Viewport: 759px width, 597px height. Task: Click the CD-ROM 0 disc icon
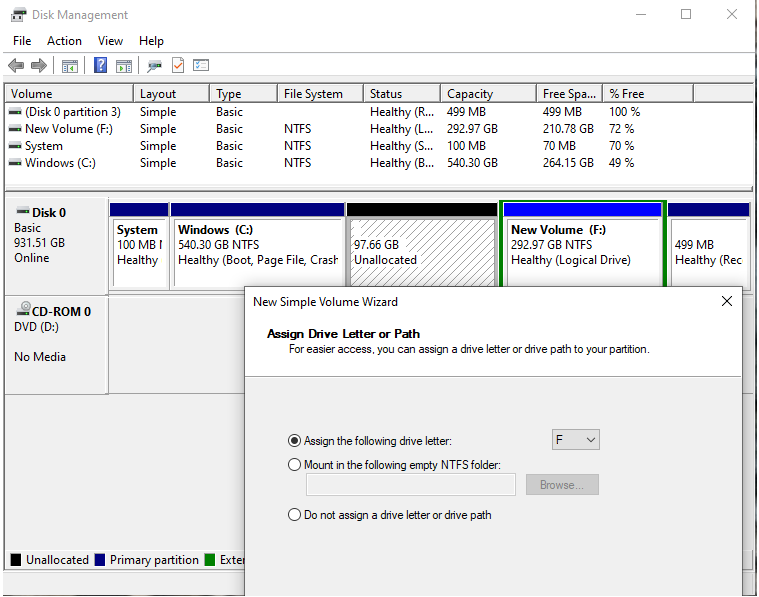pos(23,309)
